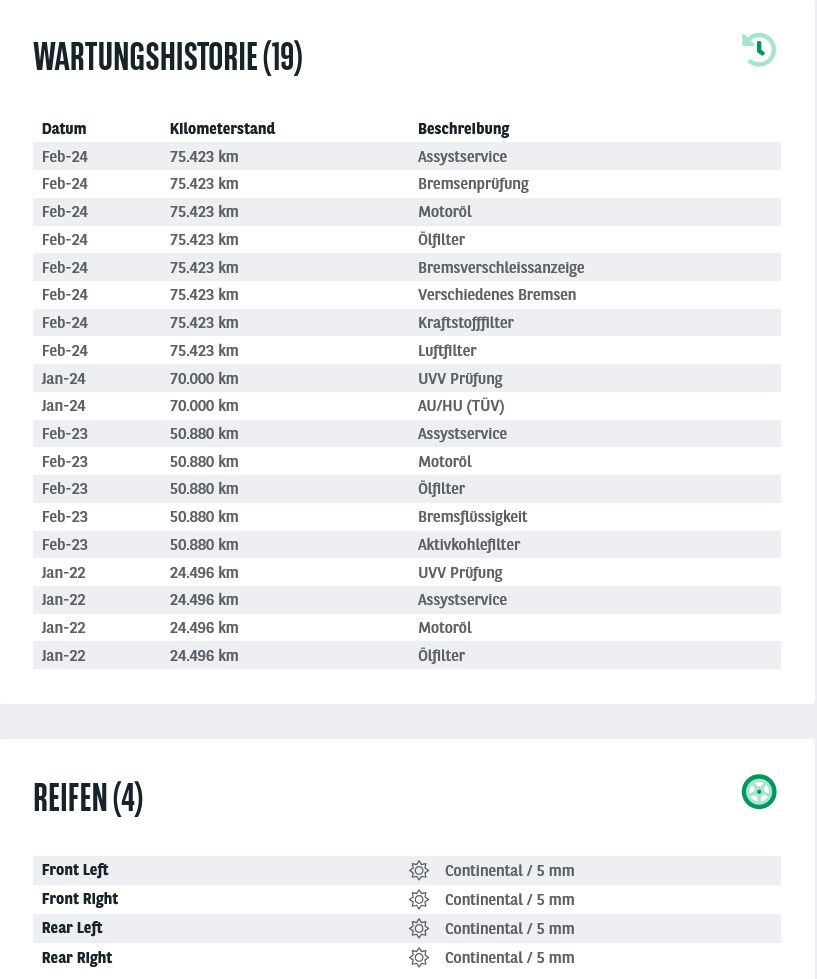Click the Front Right tire sun icon
Viewport: 817px width, 979px height.
tap(419, 899)
